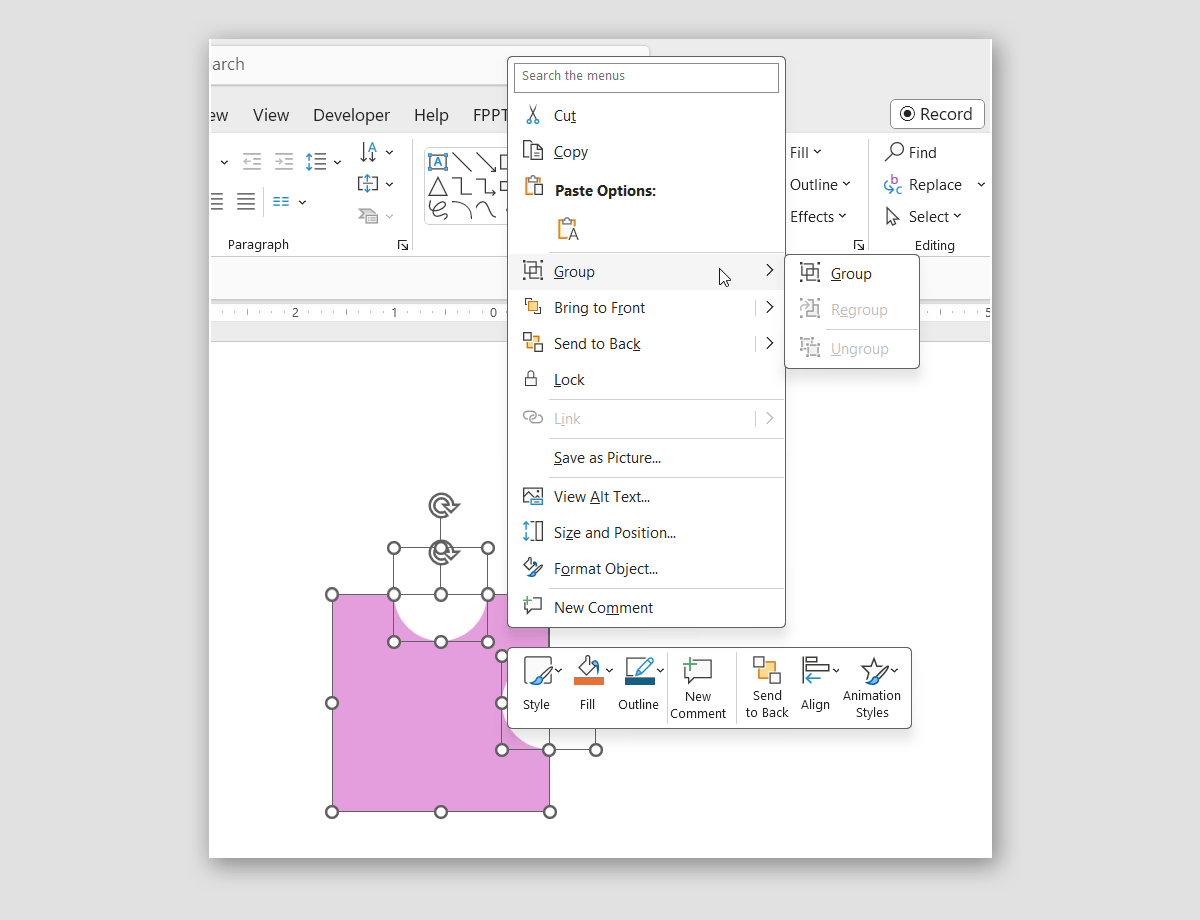Expand the Bring to Front submenu arrow
This screenshot has height=920, width=1200.
point(769,308)
